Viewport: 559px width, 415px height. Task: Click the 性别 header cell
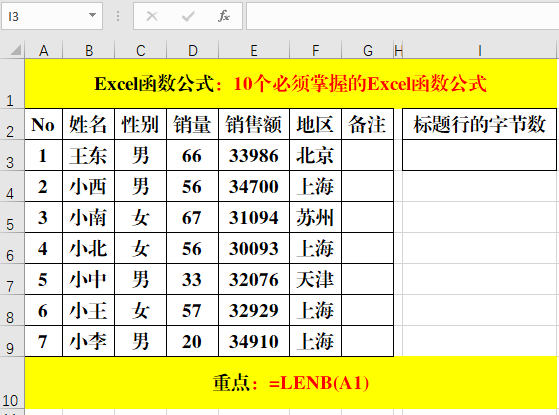[x=140, y=124]
